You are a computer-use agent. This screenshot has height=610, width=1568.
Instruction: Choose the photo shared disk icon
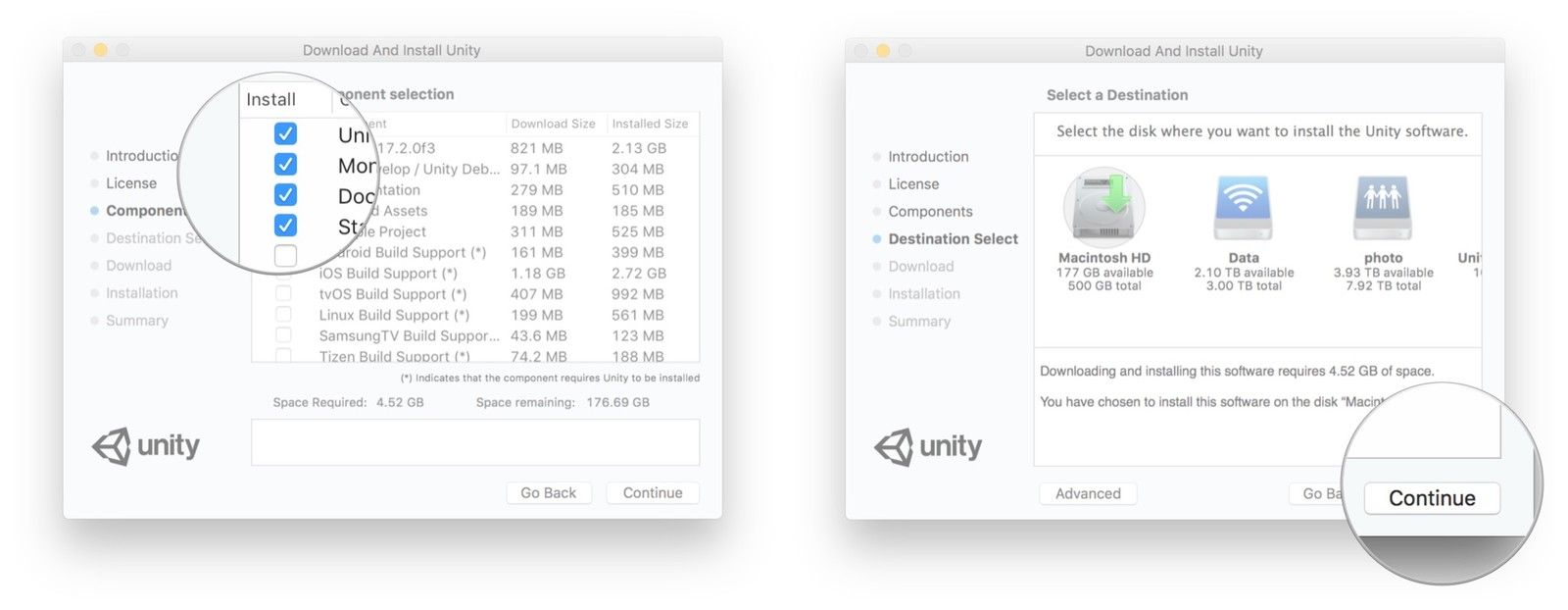tap(1382, 207)
